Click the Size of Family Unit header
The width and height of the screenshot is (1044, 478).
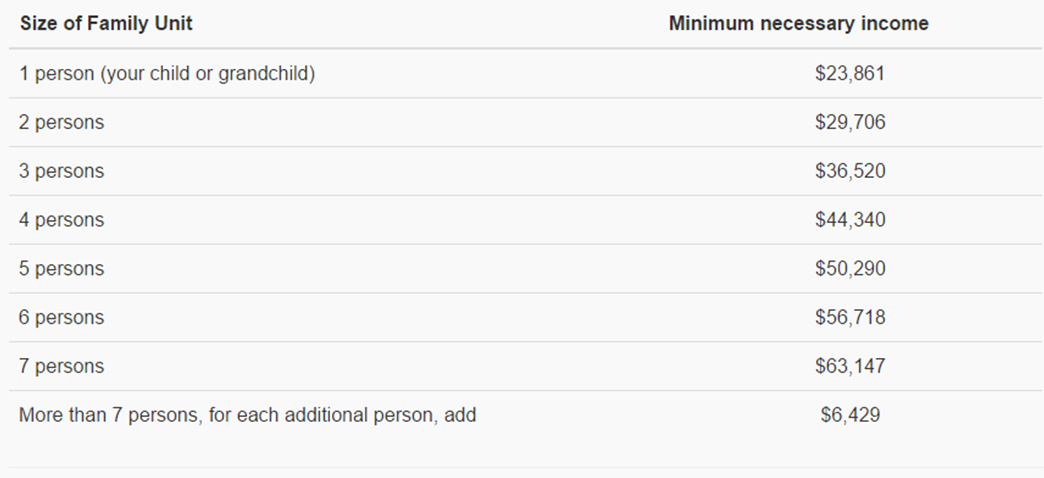point(106,24)
